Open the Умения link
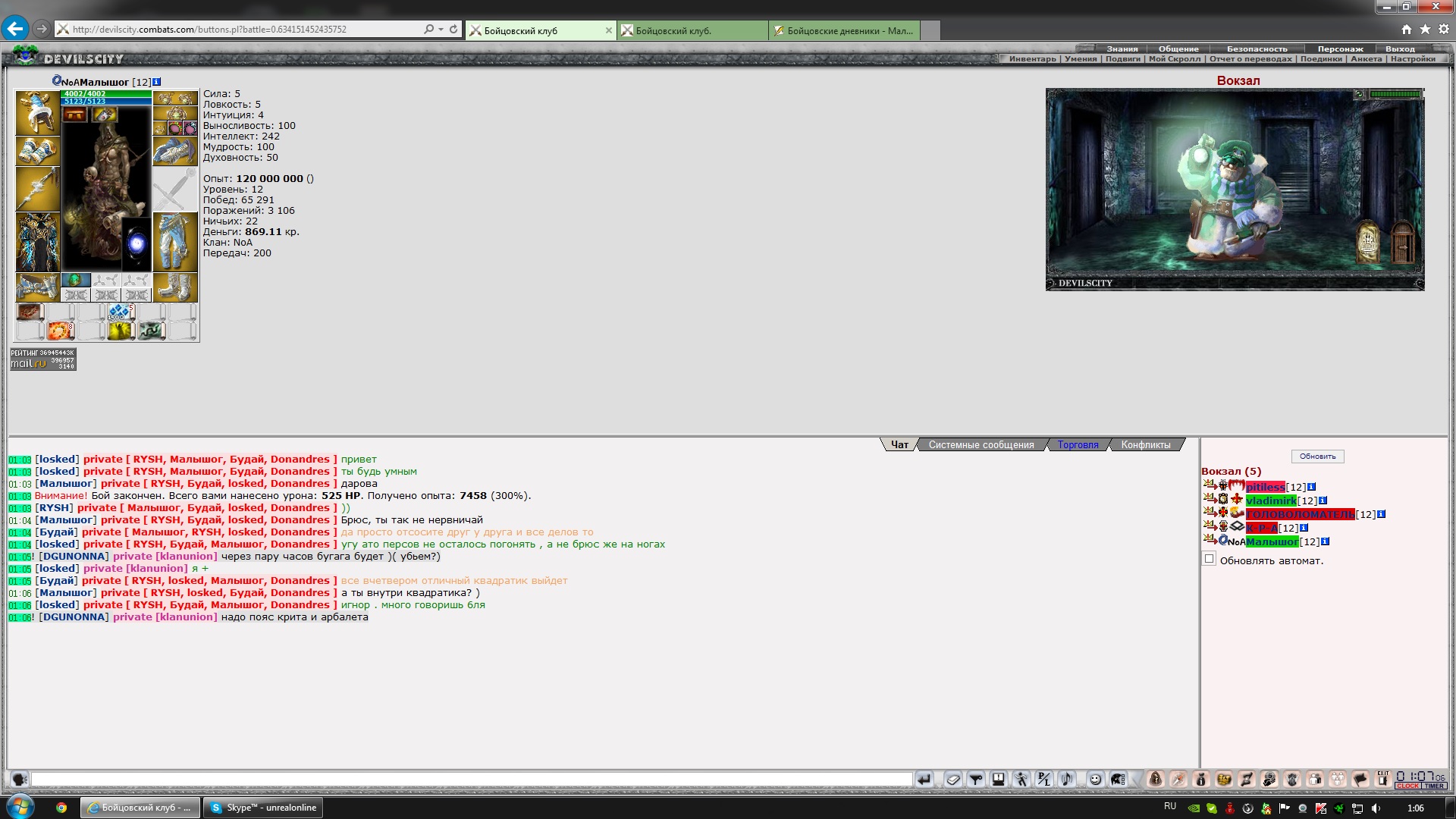Image resolution: width=1456 pixels, height=819 pixels. pyautogui.click(x=1081, y=59)
